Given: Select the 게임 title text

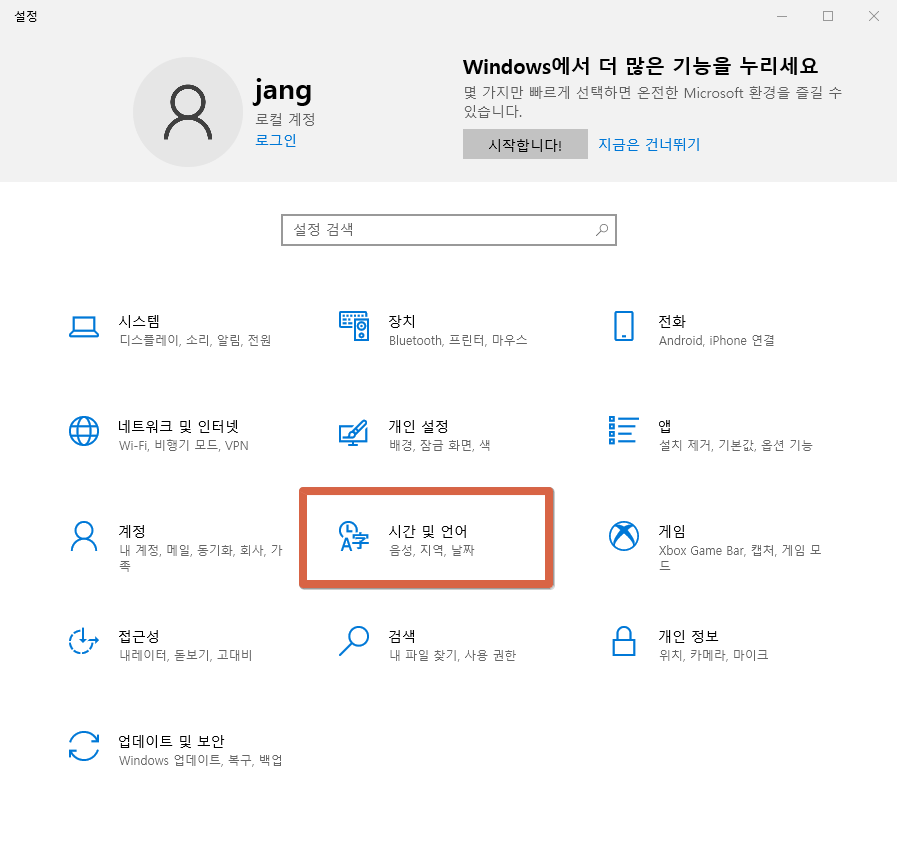Looking at the screenshot, I should (x=672, y=531).
